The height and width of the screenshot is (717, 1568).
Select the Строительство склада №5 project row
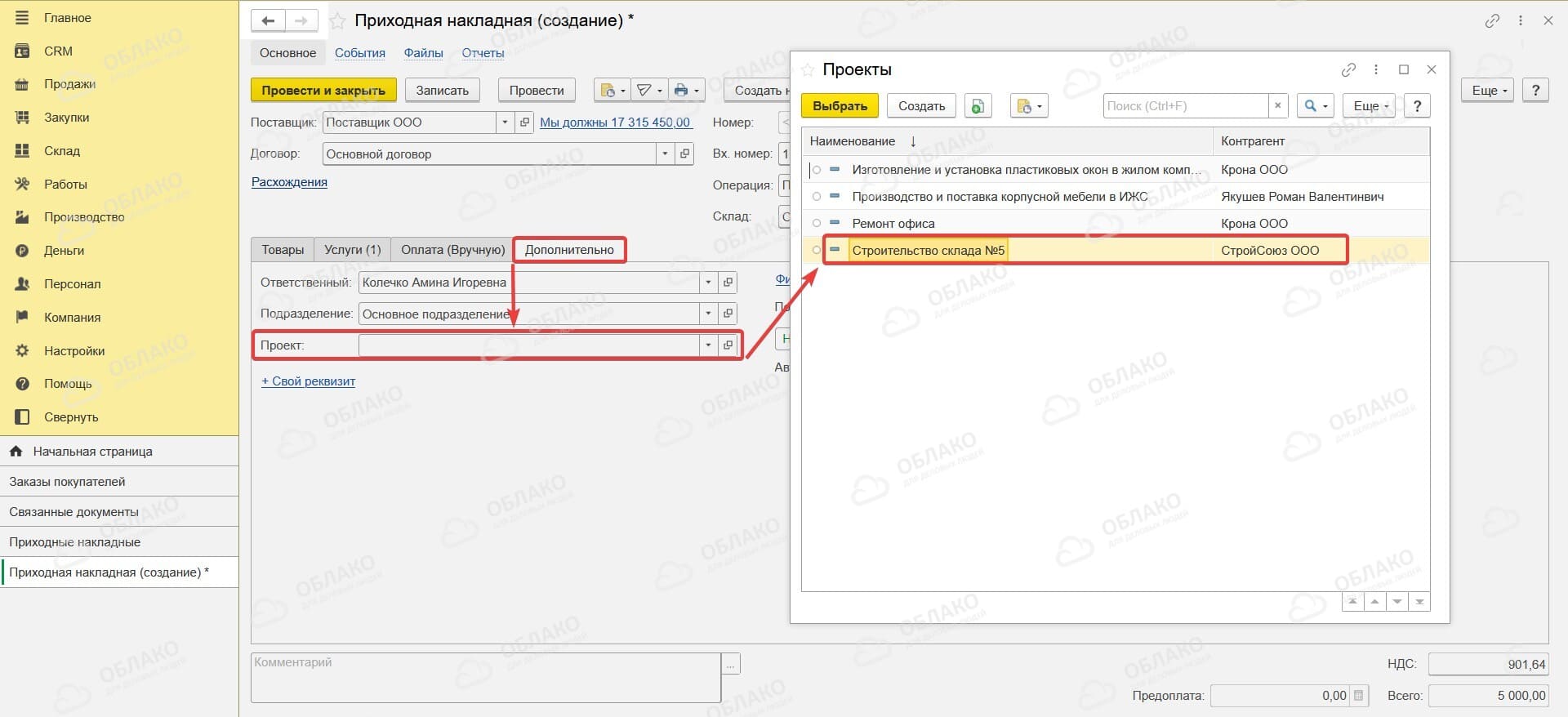1116,250
